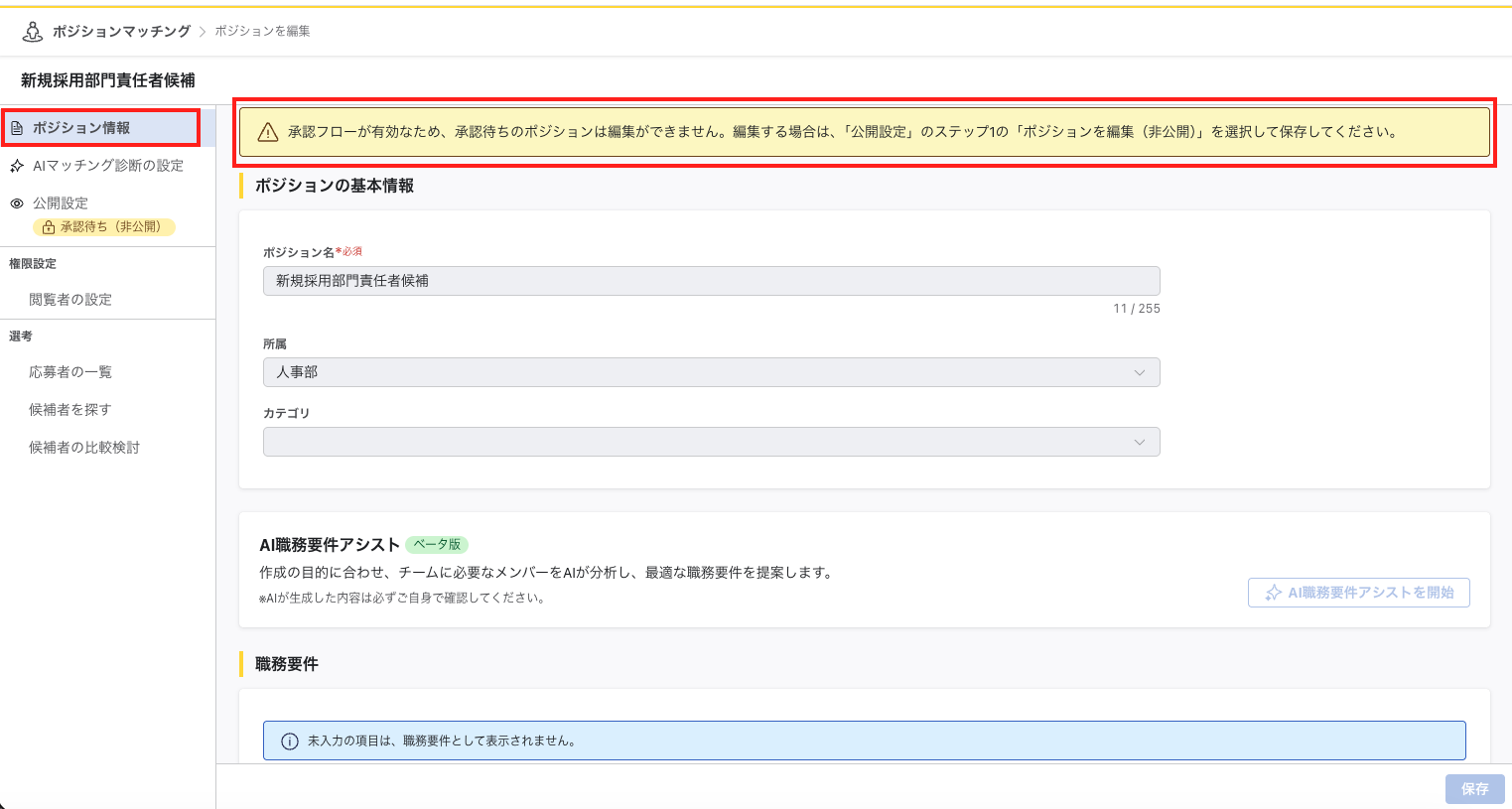The width and height of the screenshot is (1512, 809).
Task: Click the 選考 sidebar group label
Action: 21,337
